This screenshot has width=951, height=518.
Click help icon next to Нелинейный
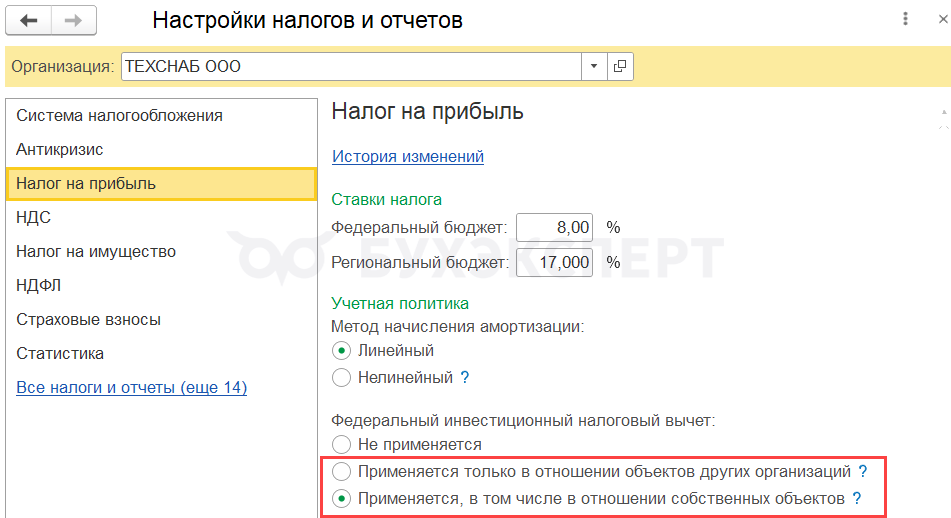[464, 378]
